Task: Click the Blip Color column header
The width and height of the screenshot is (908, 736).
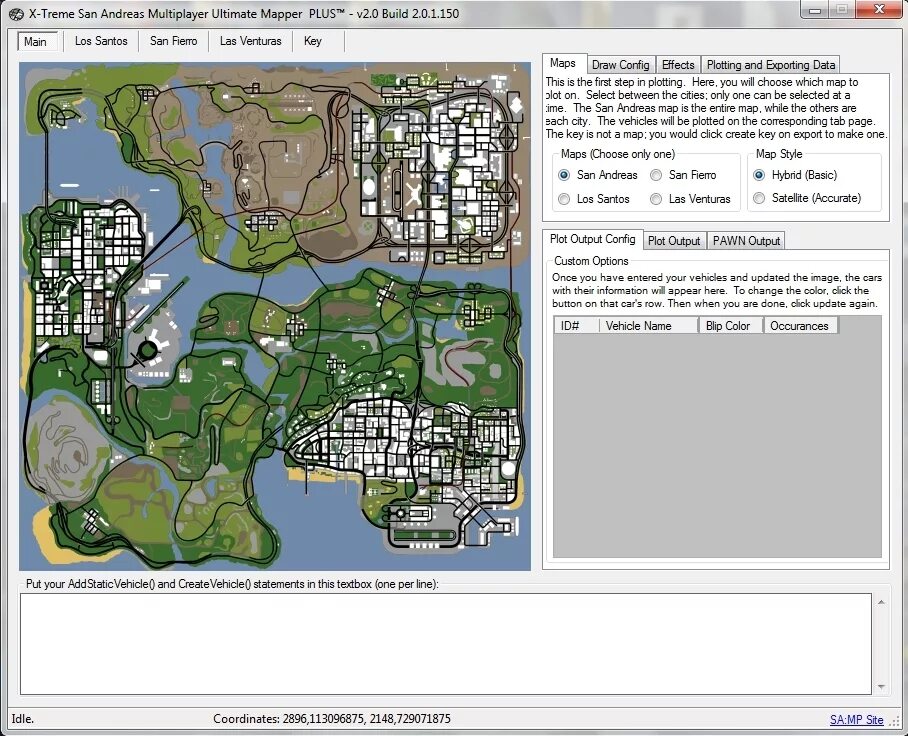Action: 731,326
